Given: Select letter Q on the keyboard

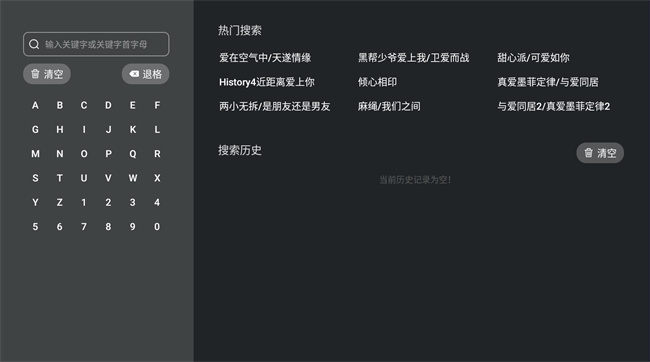Looking at the screenshot, I should (x=133, y=154).
